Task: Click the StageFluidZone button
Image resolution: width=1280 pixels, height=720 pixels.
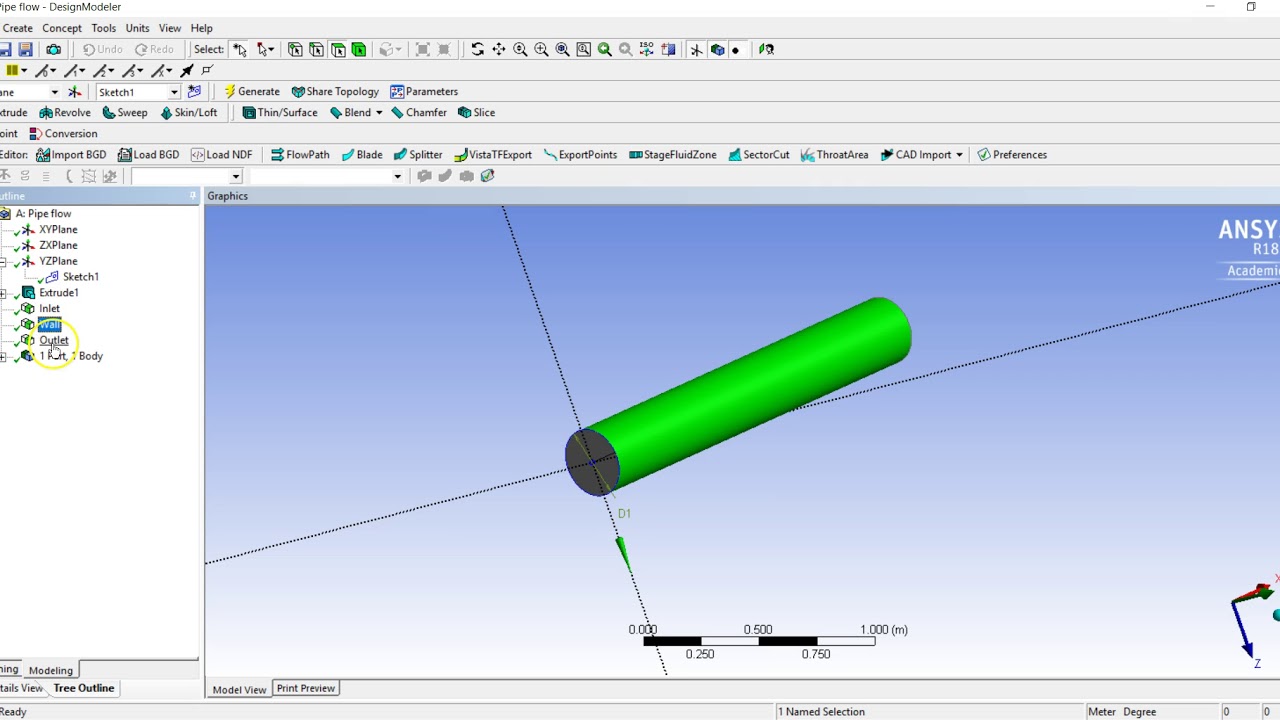Action: (672, 155)
